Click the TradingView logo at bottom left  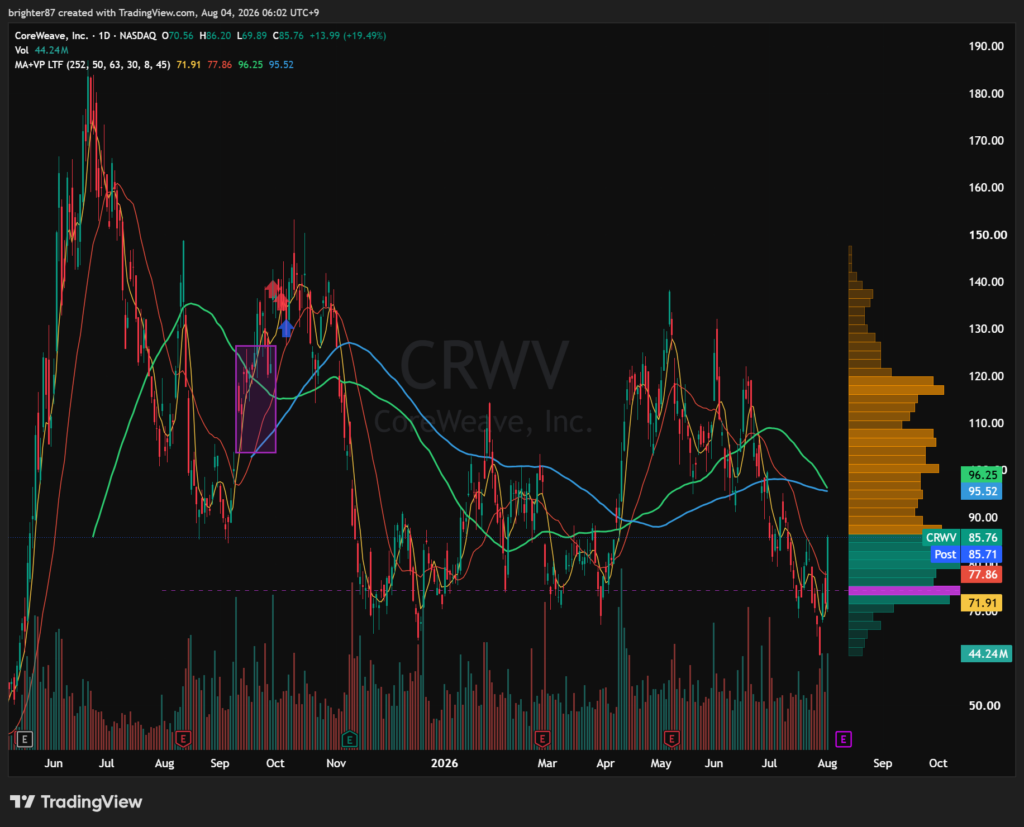[76, 802]
